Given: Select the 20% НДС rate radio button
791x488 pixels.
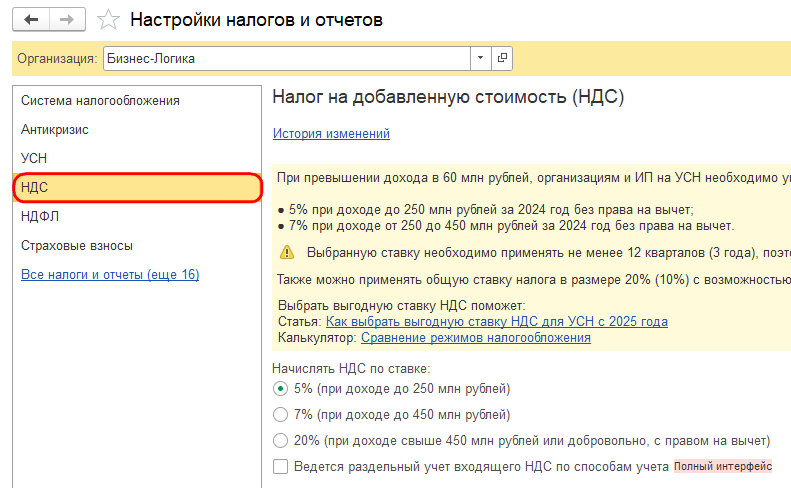Looking at the screenshot, I should [280, 441].
